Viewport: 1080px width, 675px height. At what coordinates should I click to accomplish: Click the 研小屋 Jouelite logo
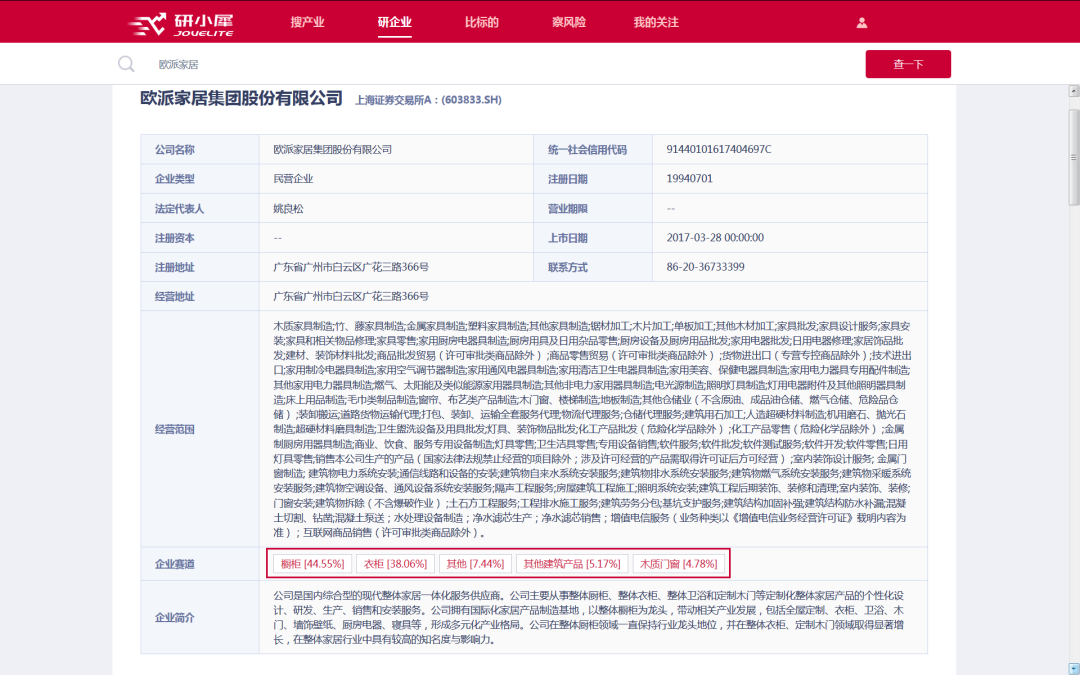(181, 23)
